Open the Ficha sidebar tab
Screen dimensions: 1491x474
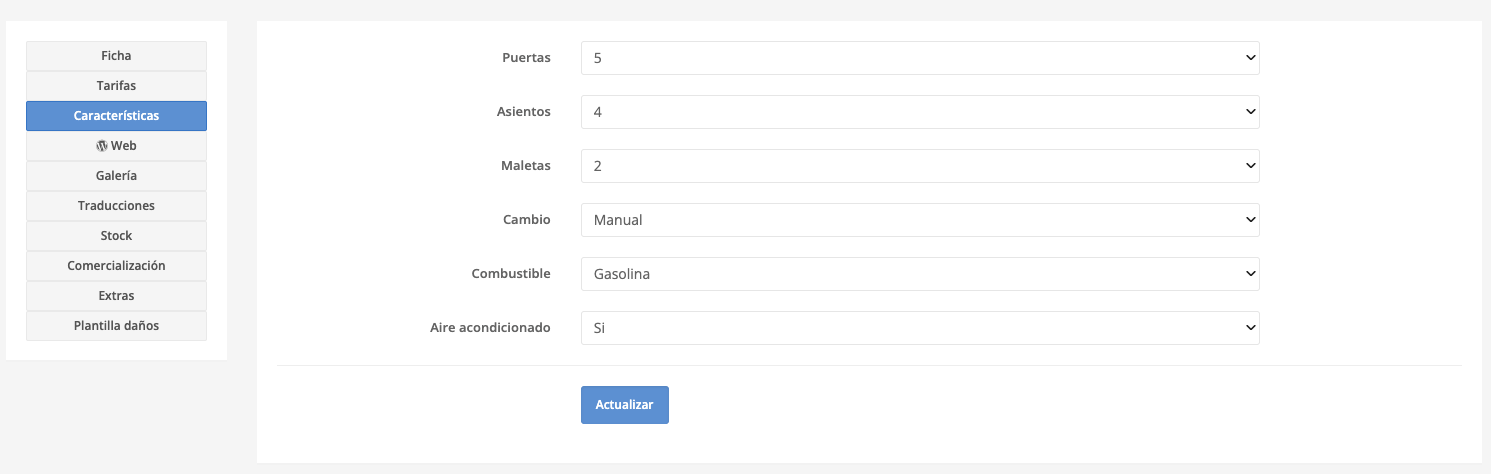[116, 56]
